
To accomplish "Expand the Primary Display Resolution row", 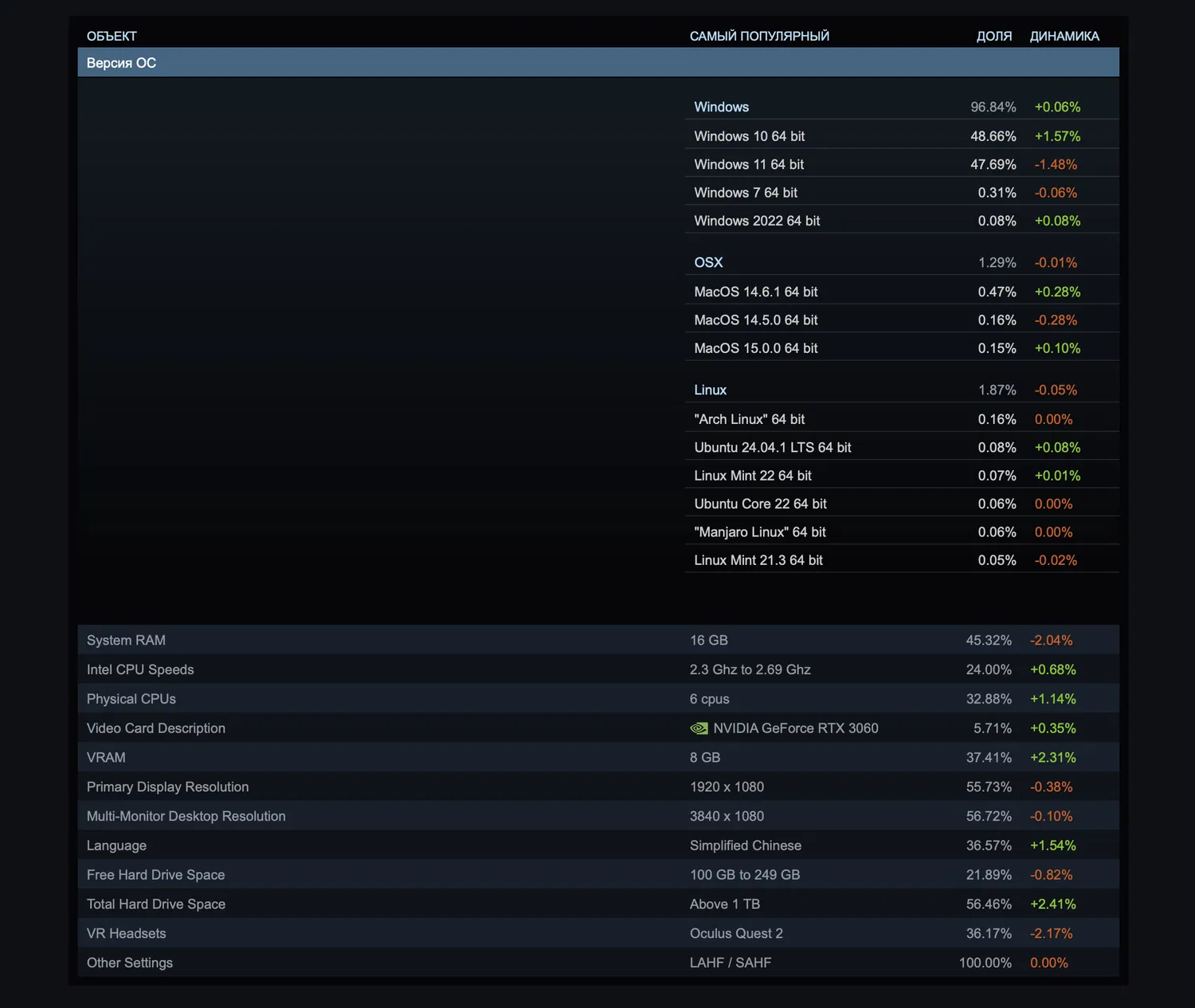I will point(598,787).
